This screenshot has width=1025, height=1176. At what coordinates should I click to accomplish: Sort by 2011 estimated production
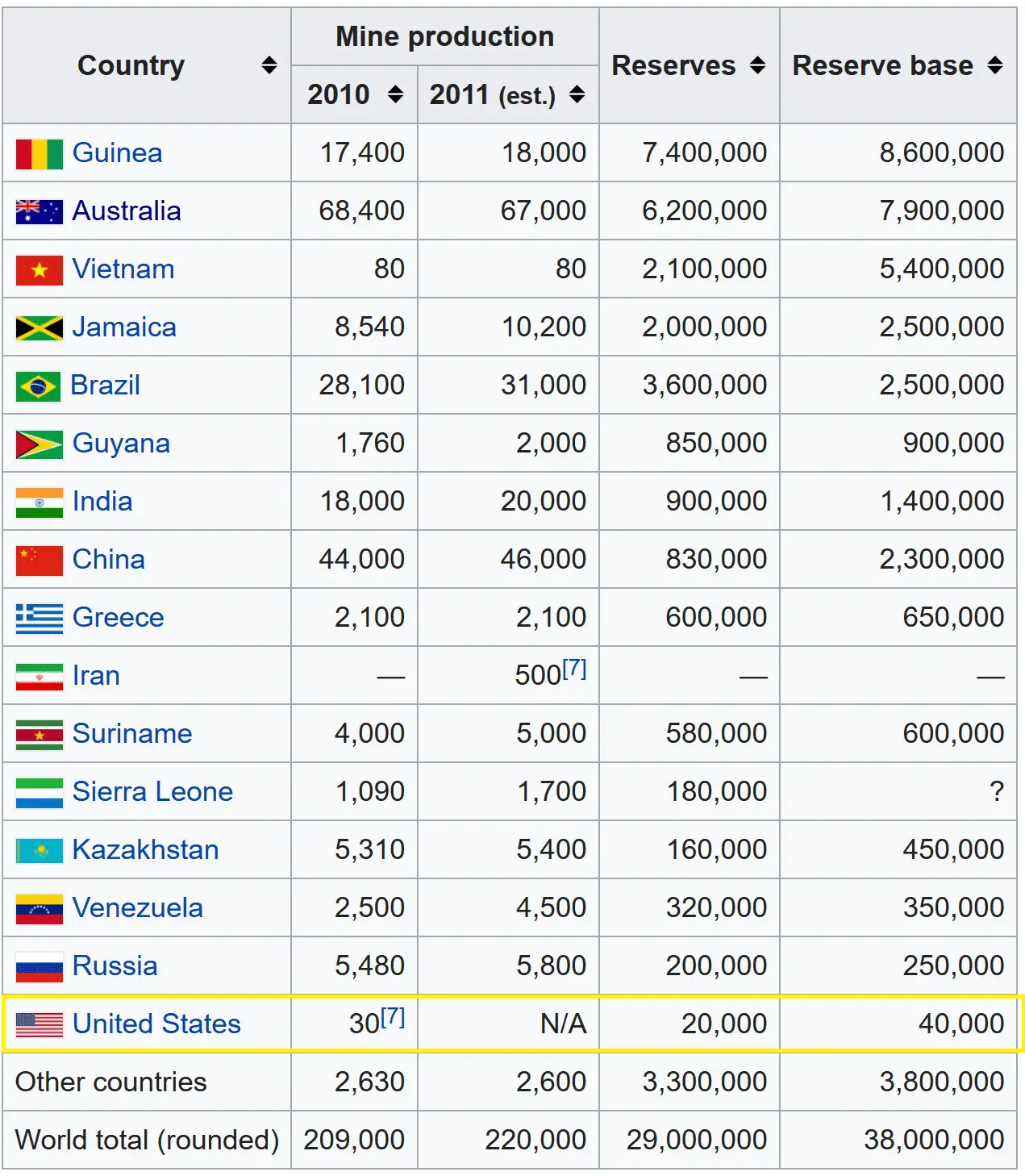pyautogui.click(x=577, y=94)
